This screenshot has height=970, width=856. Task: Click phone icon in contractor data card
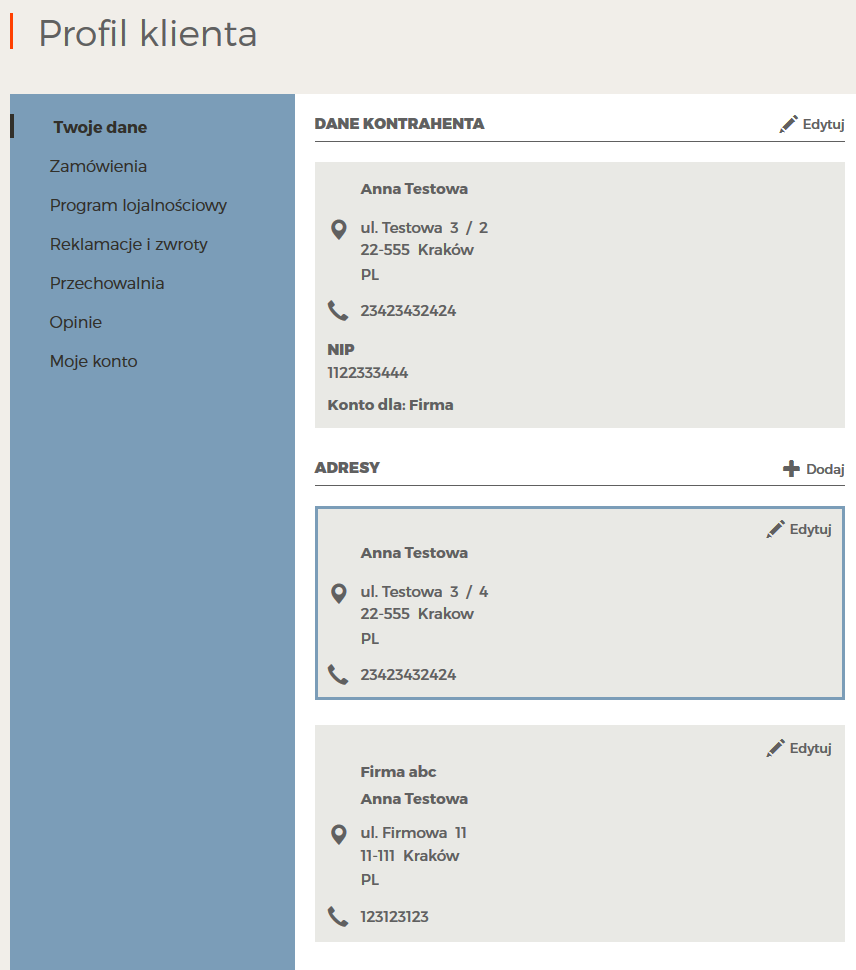pyautogui.click(x=338, y=311)
